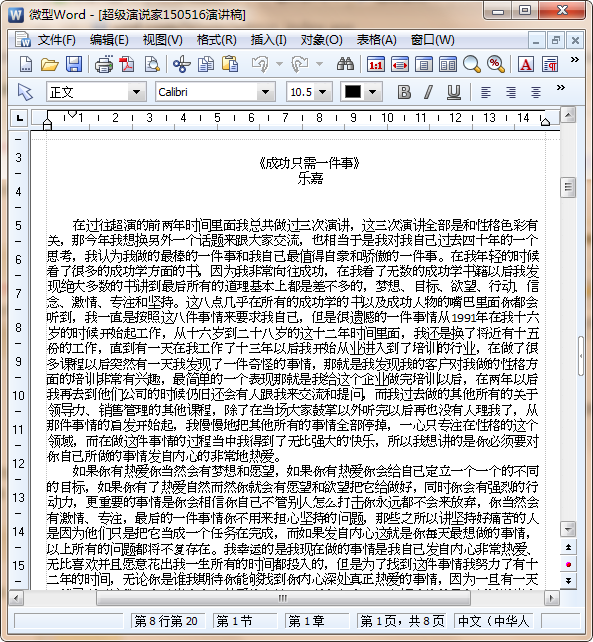Open the 格式(R) menu
The image size is (593, 642).
pos(216,40)
